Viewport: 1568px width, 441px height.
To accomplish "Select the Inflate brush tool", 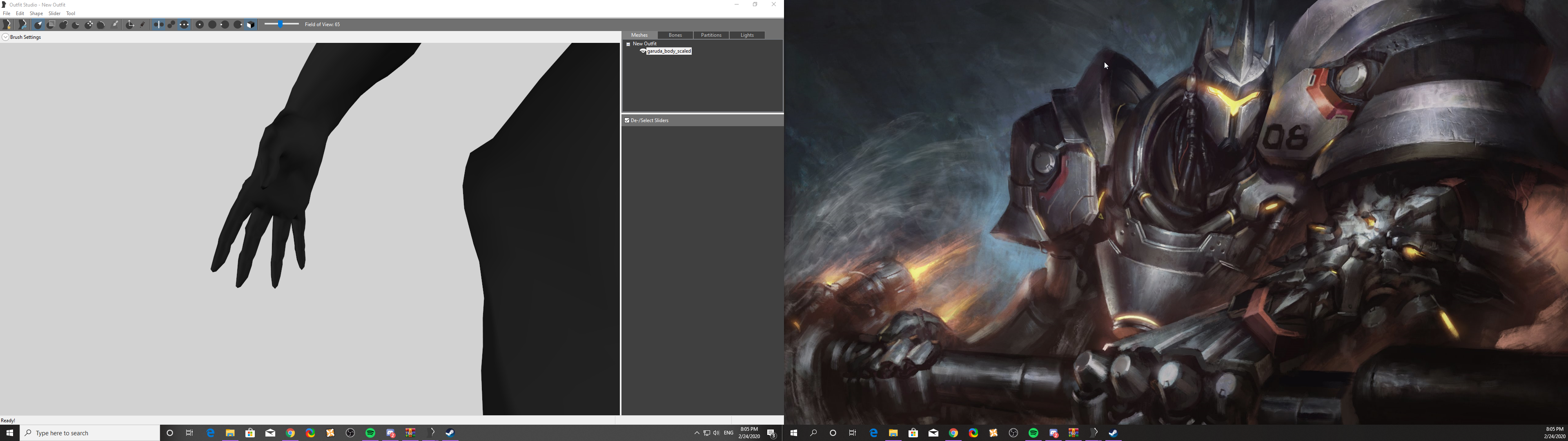I will 63,24.
